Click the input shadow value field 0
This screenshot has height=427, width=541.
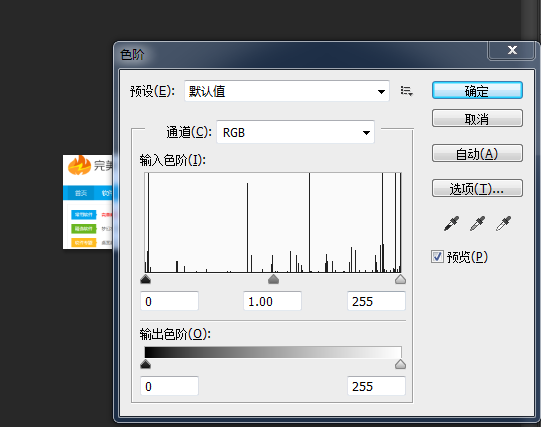pos(169,301)
